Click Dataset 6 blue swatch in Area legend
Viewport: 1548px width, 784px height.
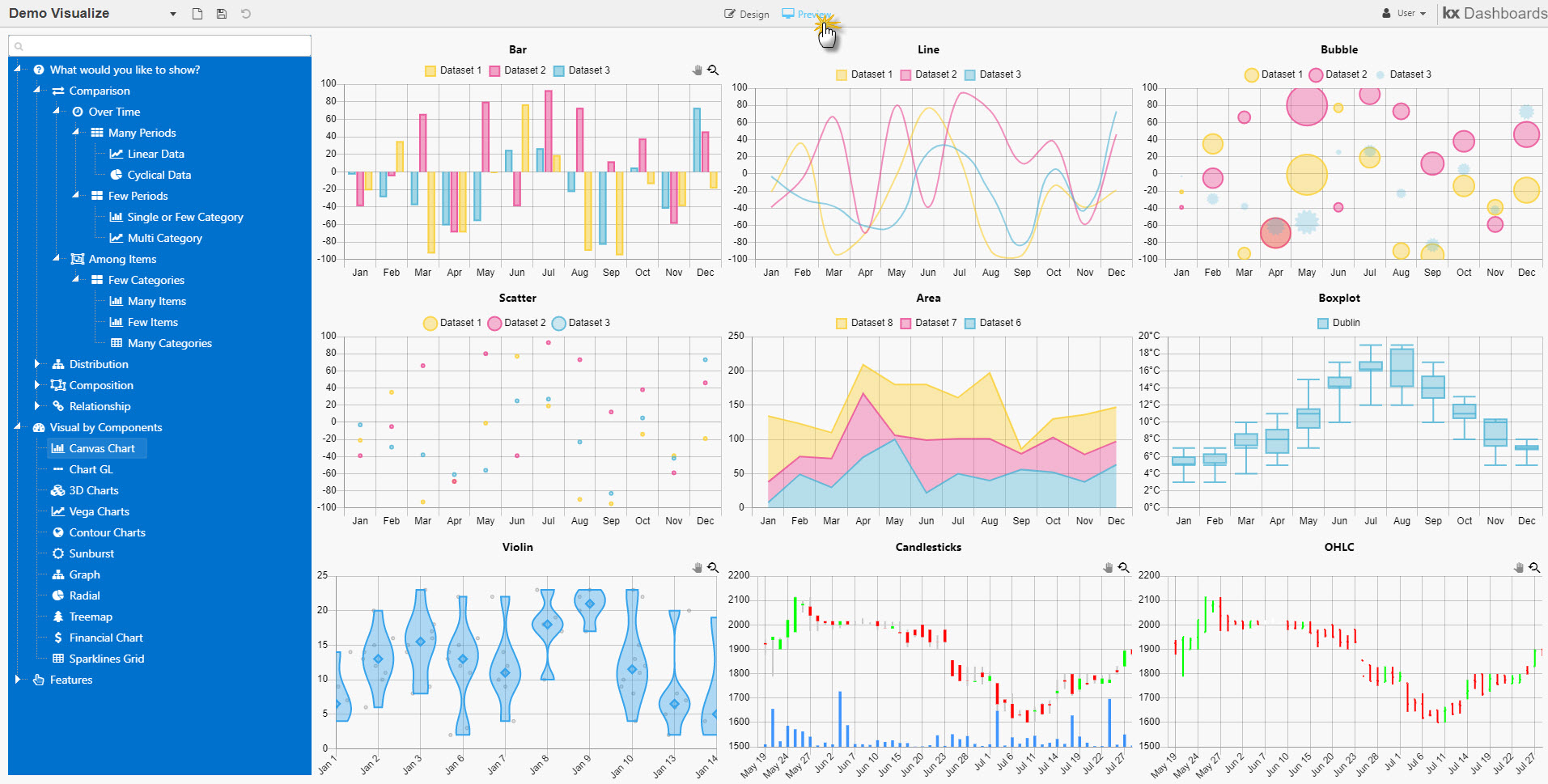(x=970, y=323)
